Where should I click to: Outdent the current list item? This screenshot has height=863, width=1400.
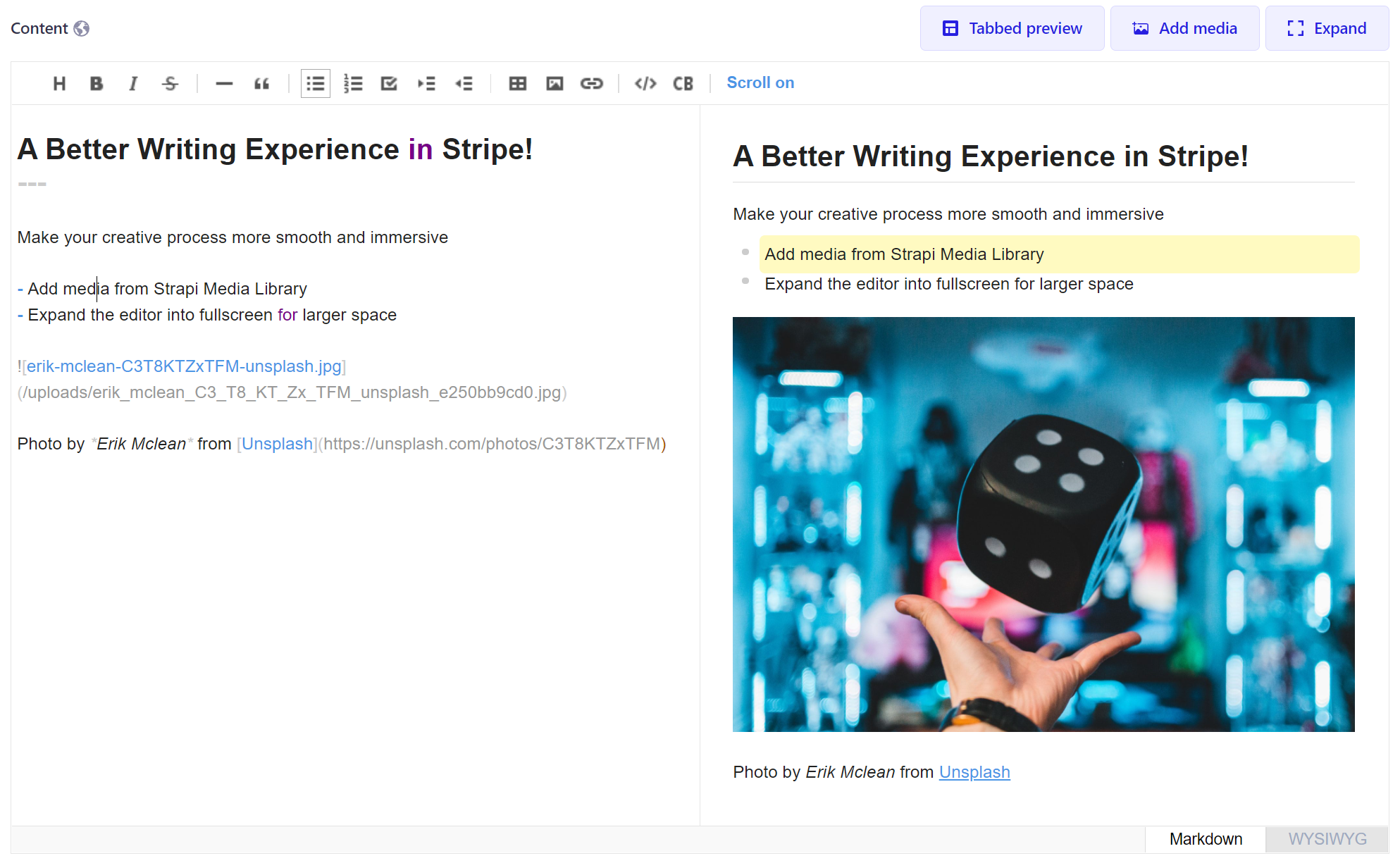click(464, 84)
